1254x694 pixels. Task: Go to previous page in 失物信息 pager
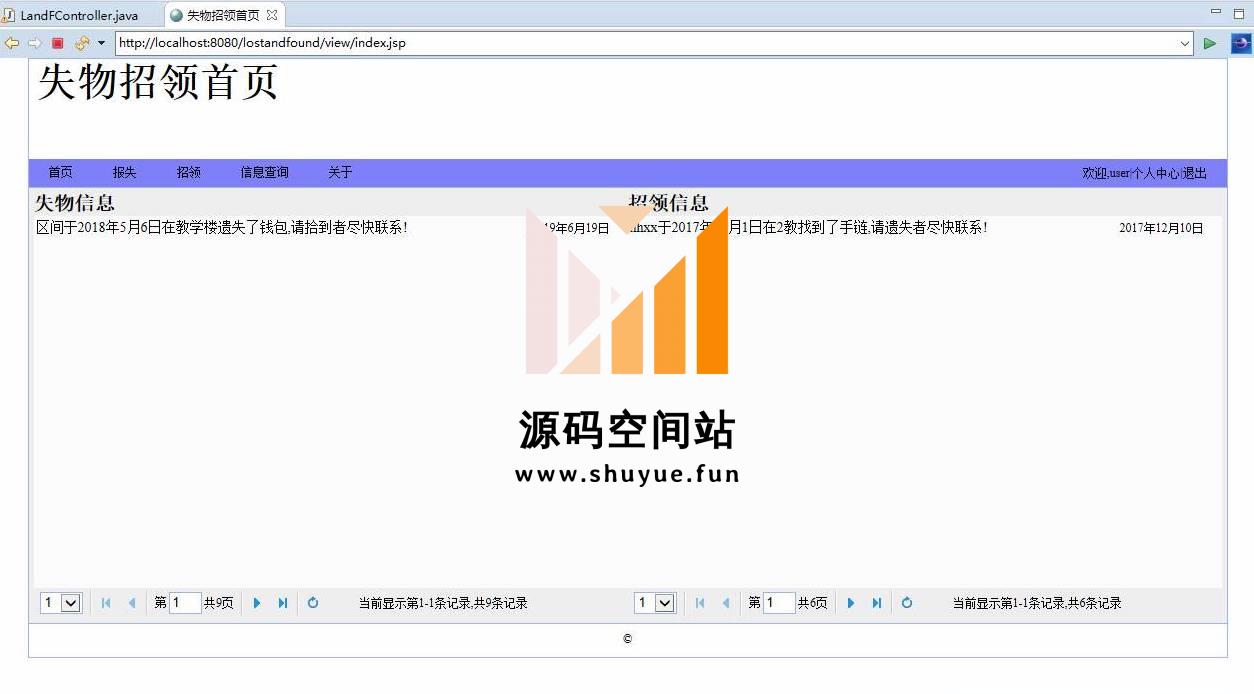tap(131, 603)
